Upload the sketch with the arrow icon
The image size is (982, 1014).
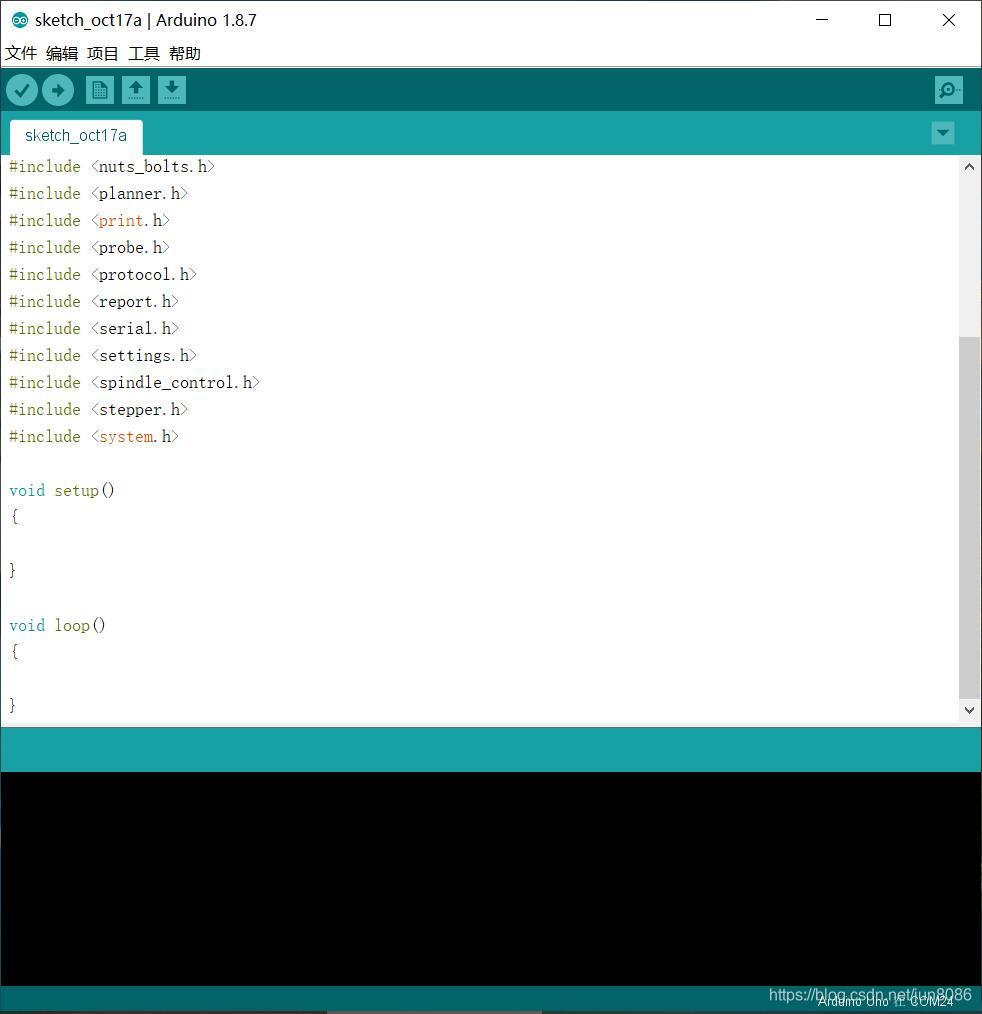(x=58, y=90)
